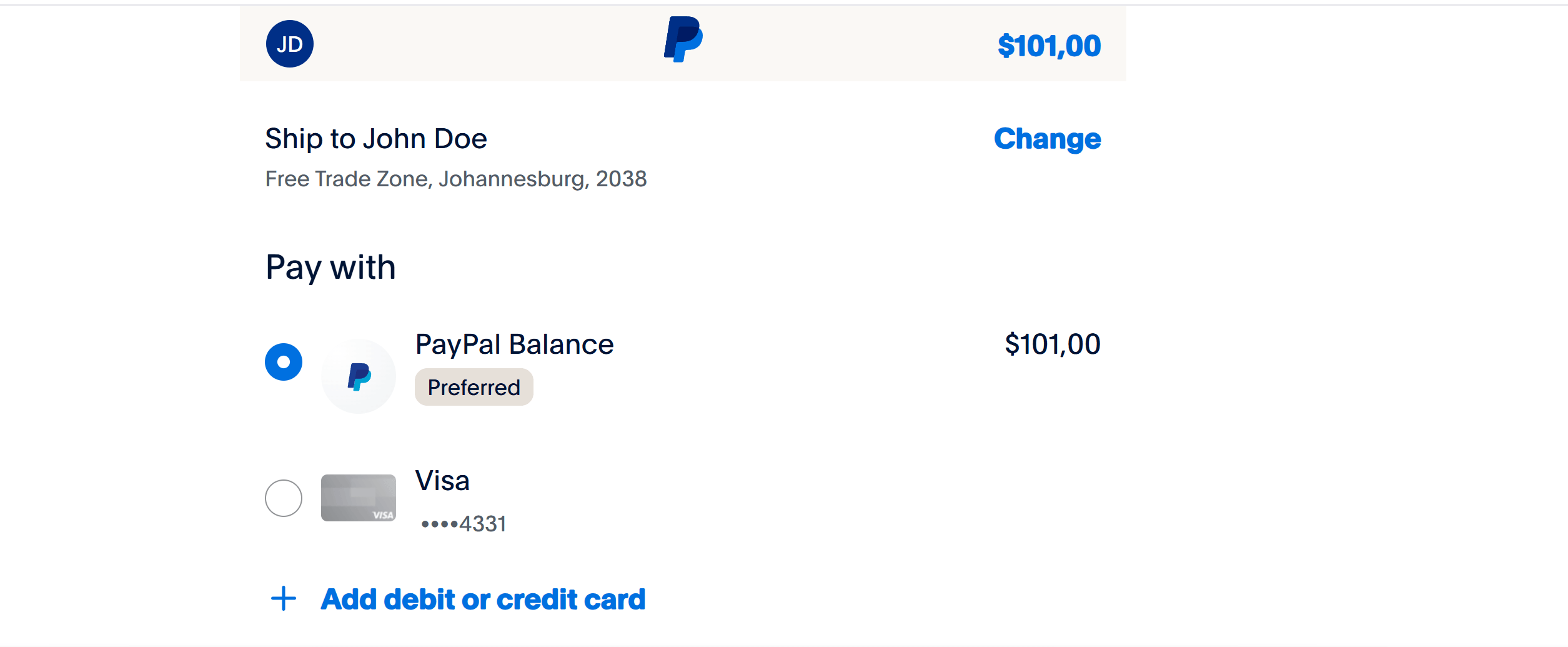Image resolution: width=1568 pixels, height=647 pixels.
Task: Add debit or credit card
Action: (482, 599)
